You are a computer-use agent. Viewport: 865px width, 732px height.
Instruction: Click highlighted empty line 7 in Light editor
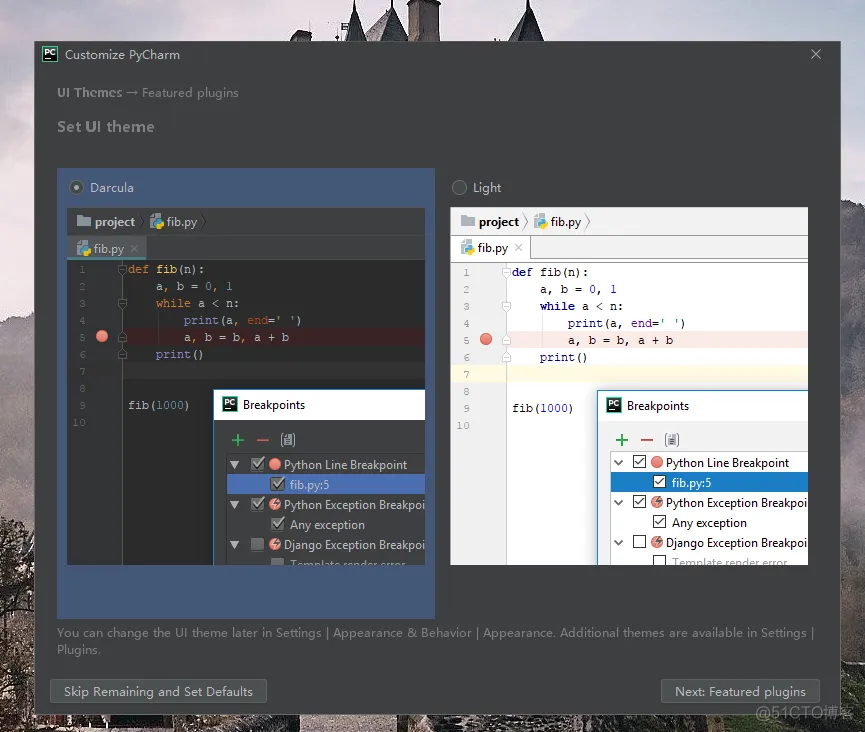[x=629, y=374]
